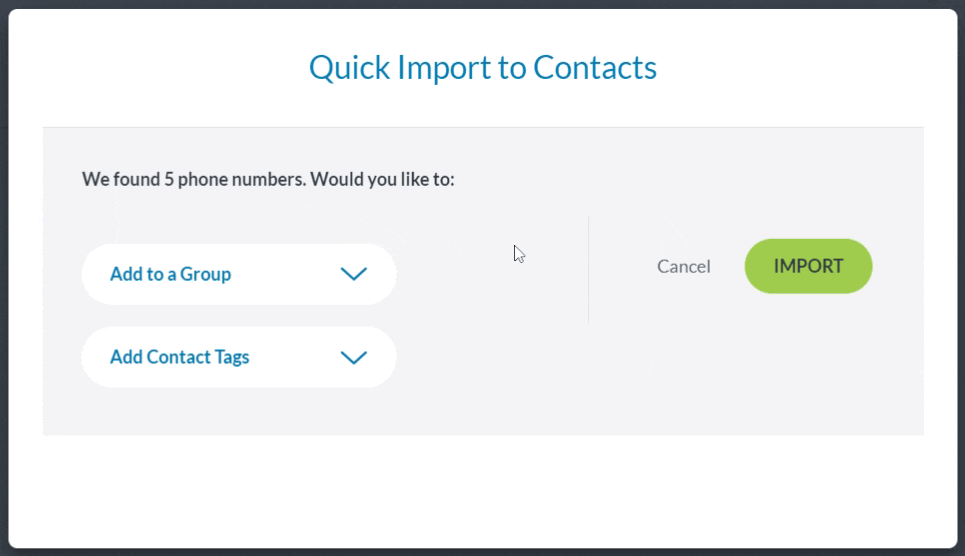The height and width of the screenshot is (556, 965).
Task: Click the Cancel link
Action: (x=683, y=266)
